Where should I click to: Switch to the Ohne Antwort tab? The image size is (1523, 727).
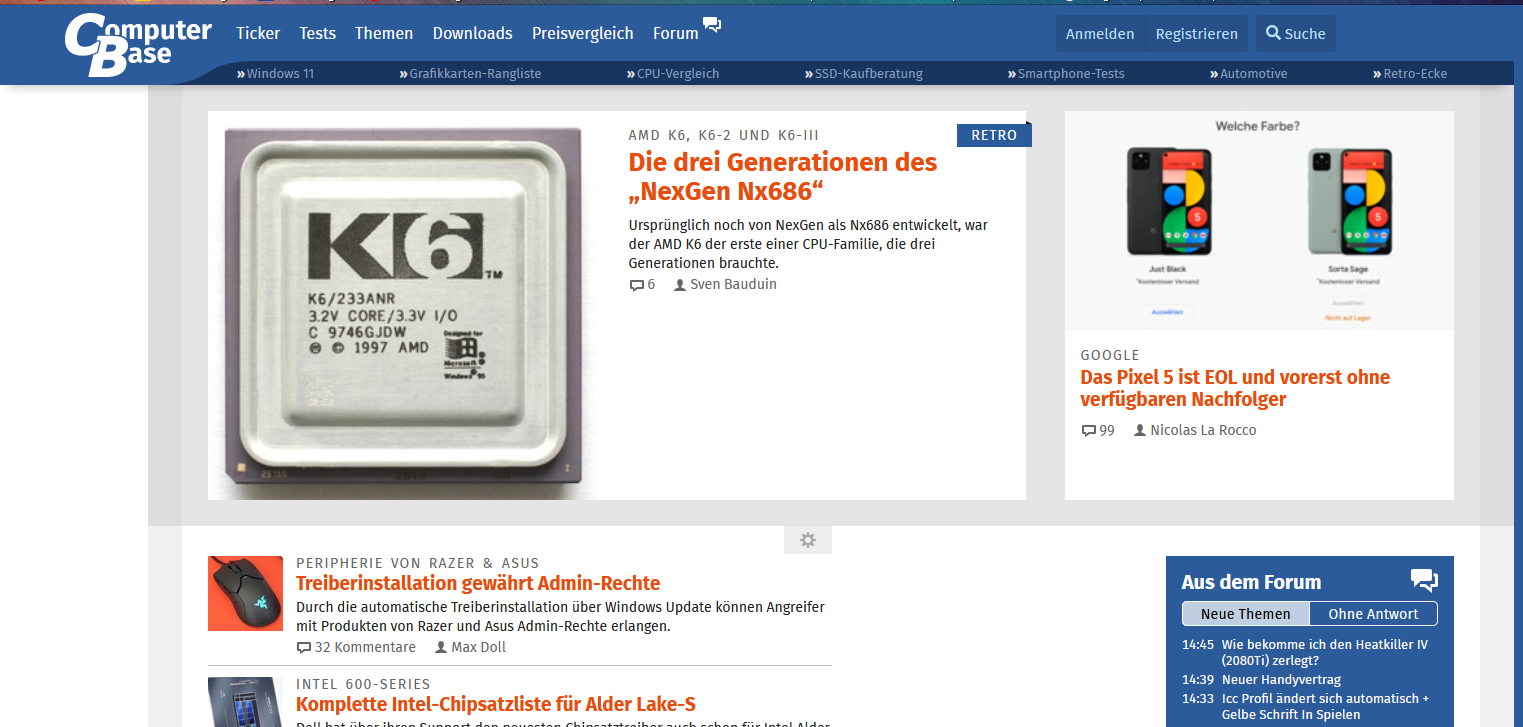1374,614
